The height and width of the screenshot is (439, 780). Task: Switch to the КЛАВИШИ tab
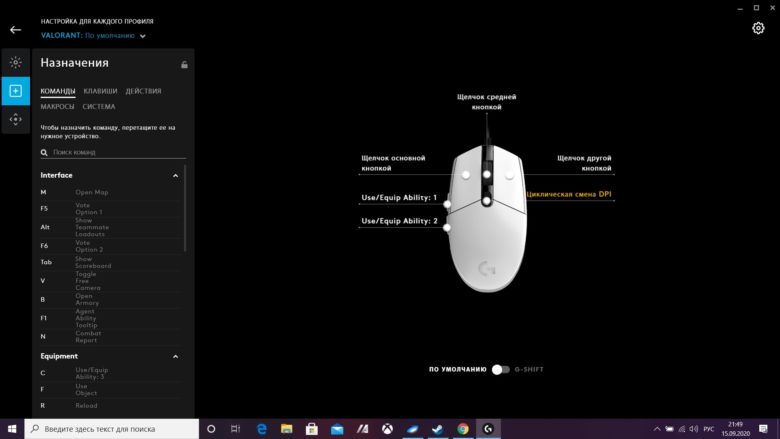tap(100, 91)
